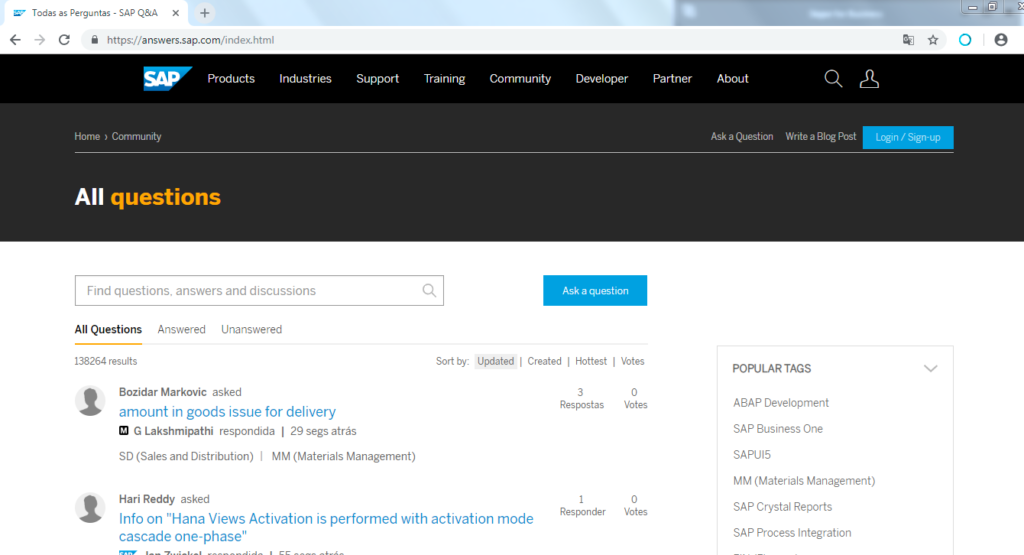Image resolution: width=1024 pixels, height=555 pixels.
Task: Click the browser address bar URL
Action: click(190, 40)
